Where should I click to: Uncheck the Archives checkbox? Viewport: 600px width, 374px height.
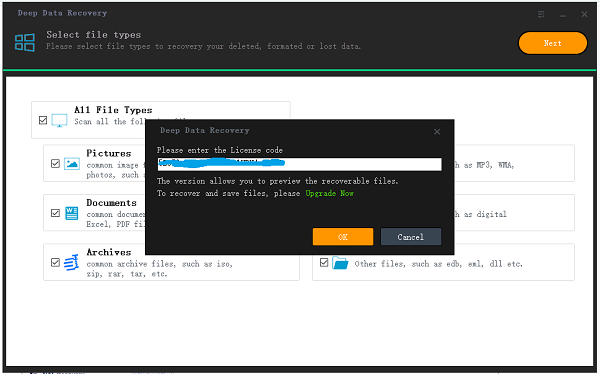[55, 262]
